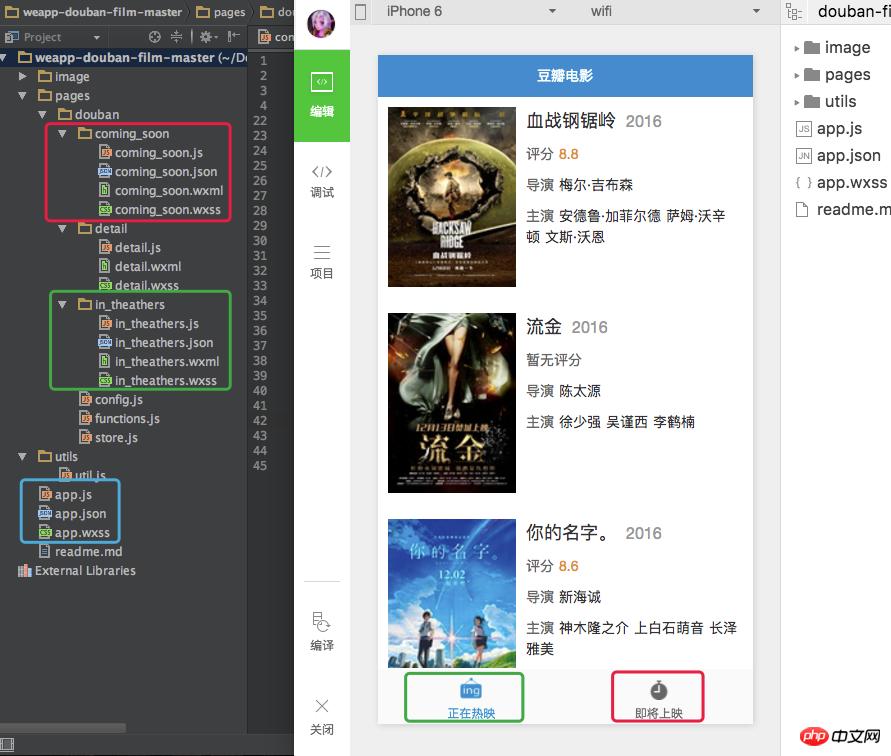The width and height of the screenshot is (891, 756).
Task: Open the 项目 (Project) sidebar section
Action: pos(321,261)
